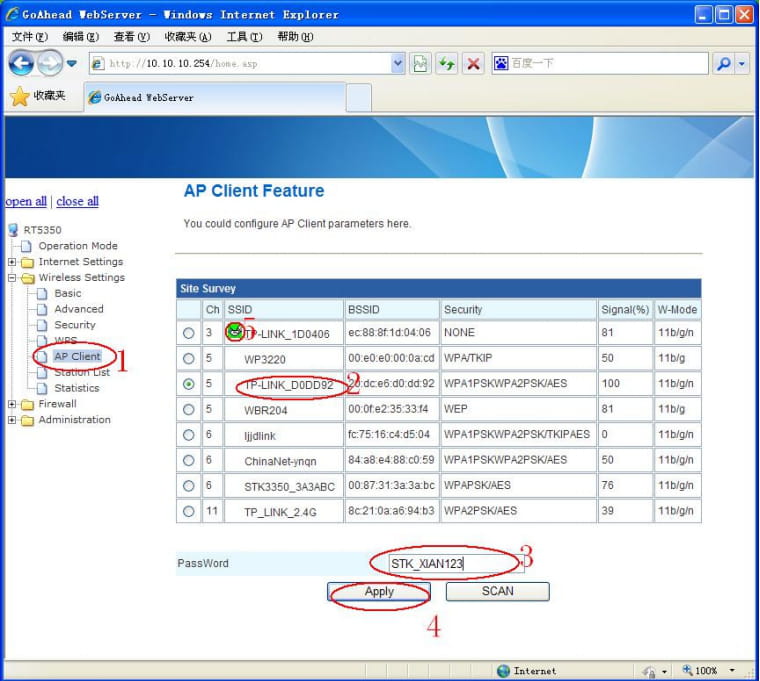Image resolution: width=760 pixels, height=681 pixels.
Task: Click the red Stop loading icon
Action: point(473,63)
